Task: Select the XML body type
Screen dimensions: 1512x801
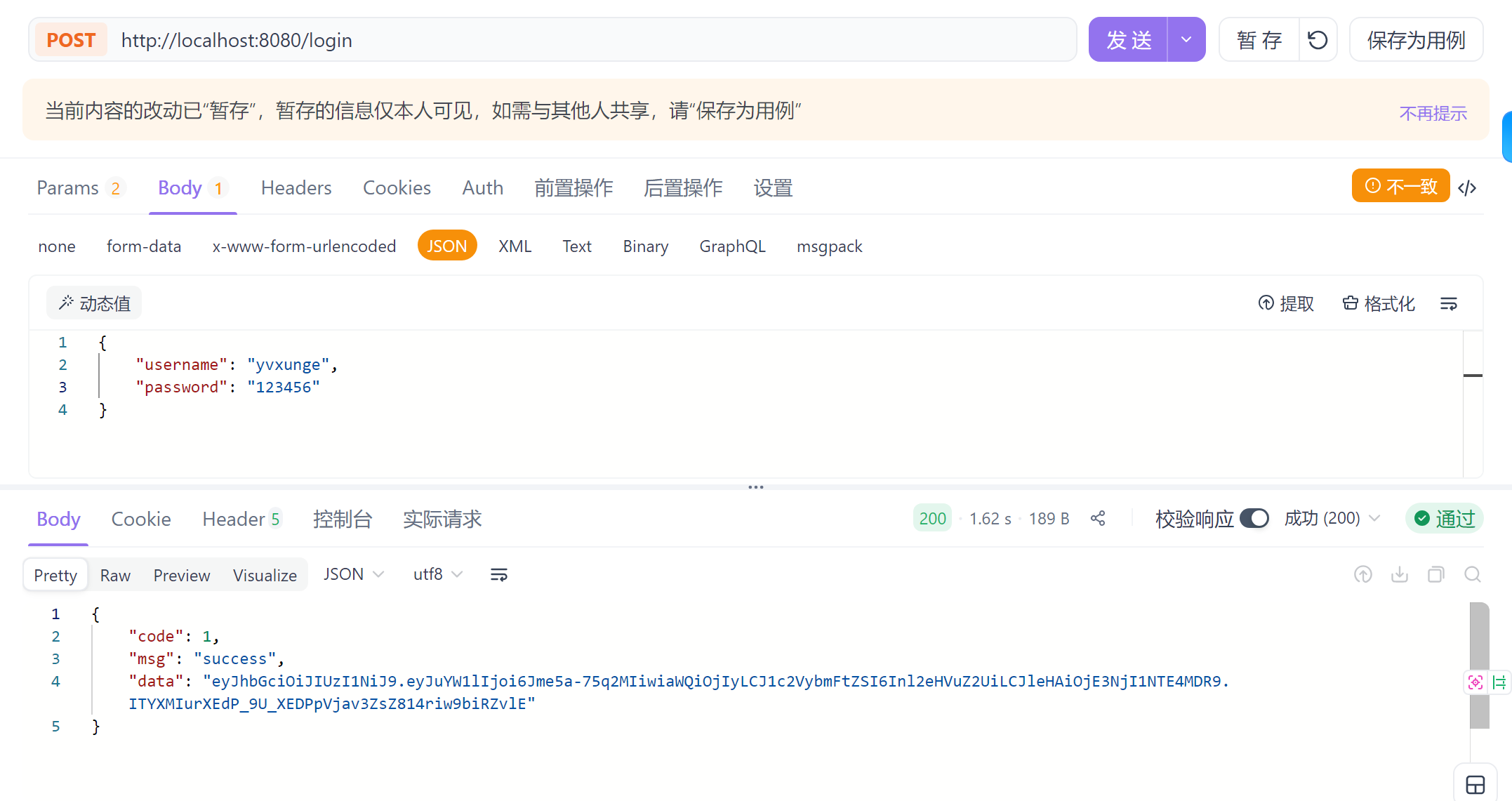Action: click(x=515, y=246)
